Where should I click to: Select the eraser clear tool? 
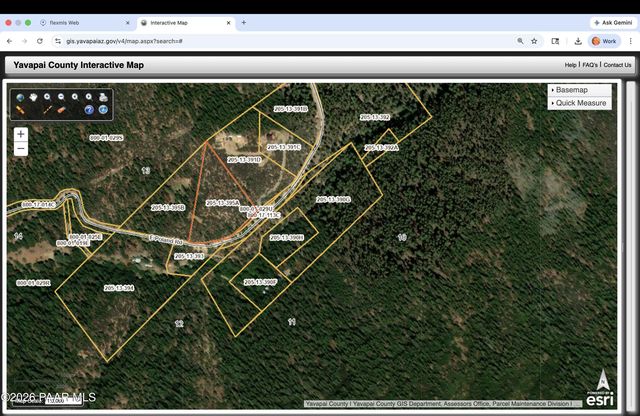click(x=61, y=110)
